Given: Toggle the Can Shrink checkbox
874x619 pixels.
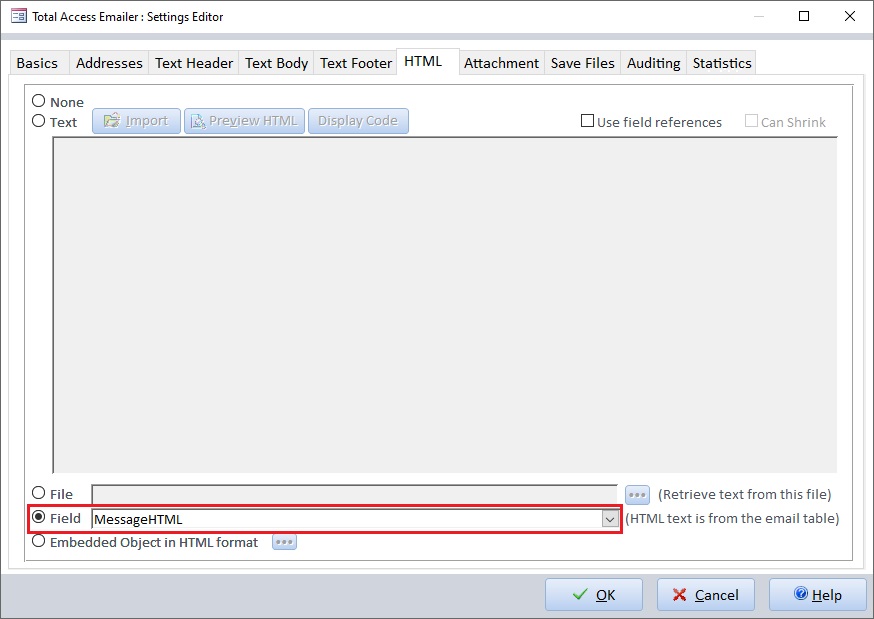Looking at the screenshot, I should coord(751,121).
